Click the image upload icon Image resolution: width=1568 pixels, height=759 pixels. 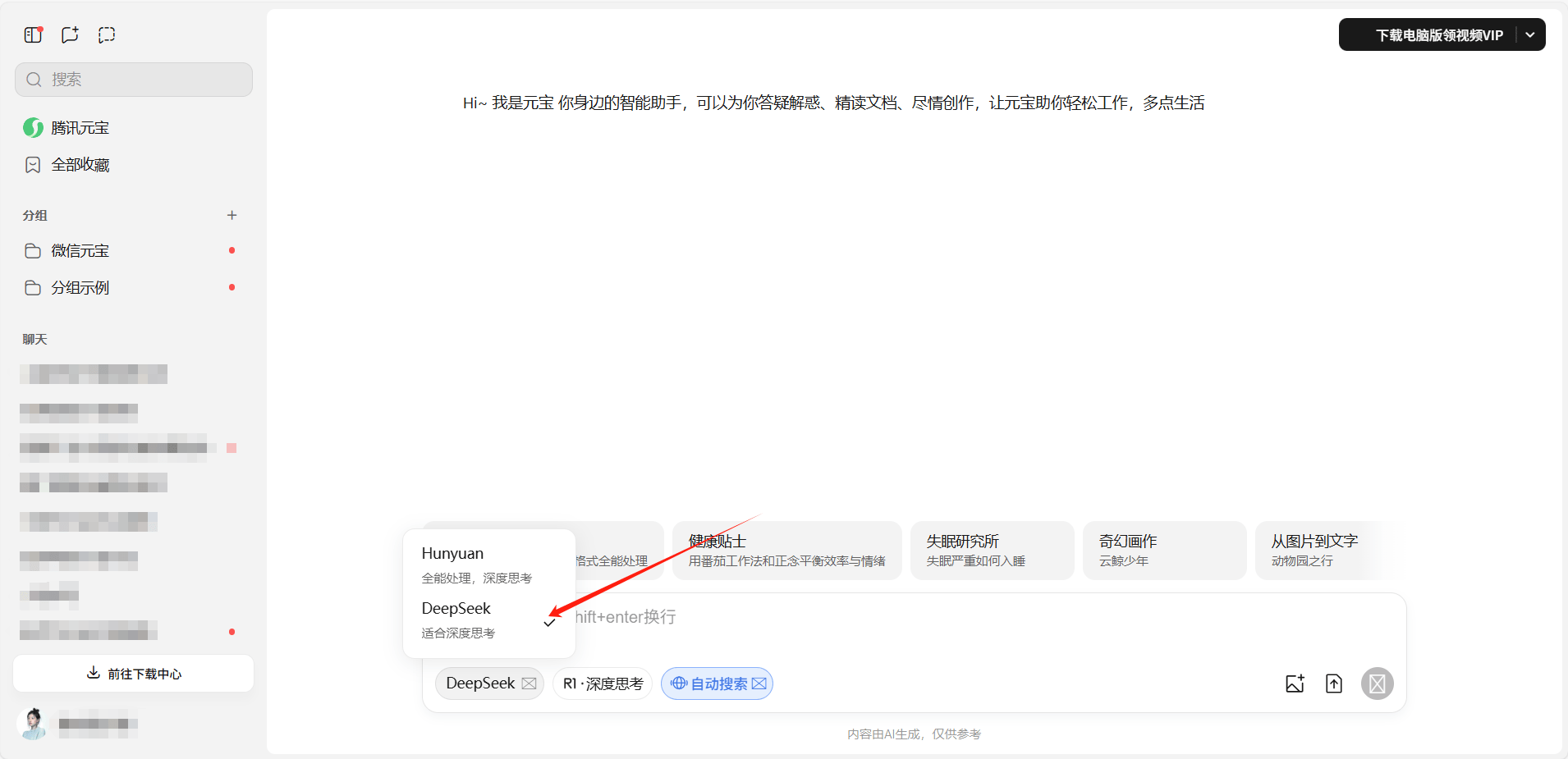(1295, 684)
